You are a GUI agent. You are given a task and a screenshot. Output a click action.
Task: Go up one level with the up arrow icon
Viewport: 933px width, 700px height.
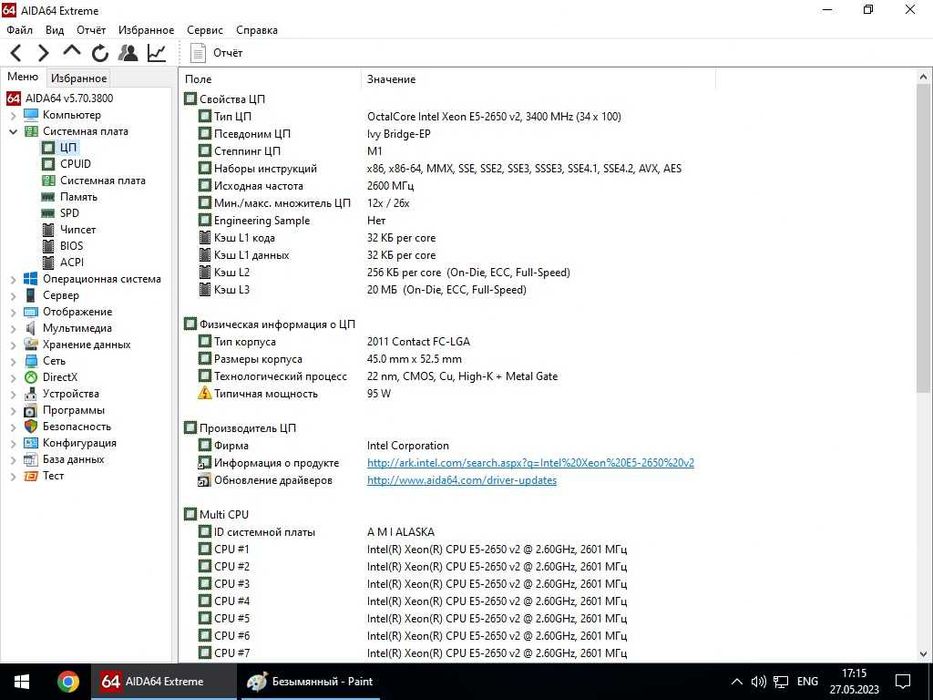[72, 51]
